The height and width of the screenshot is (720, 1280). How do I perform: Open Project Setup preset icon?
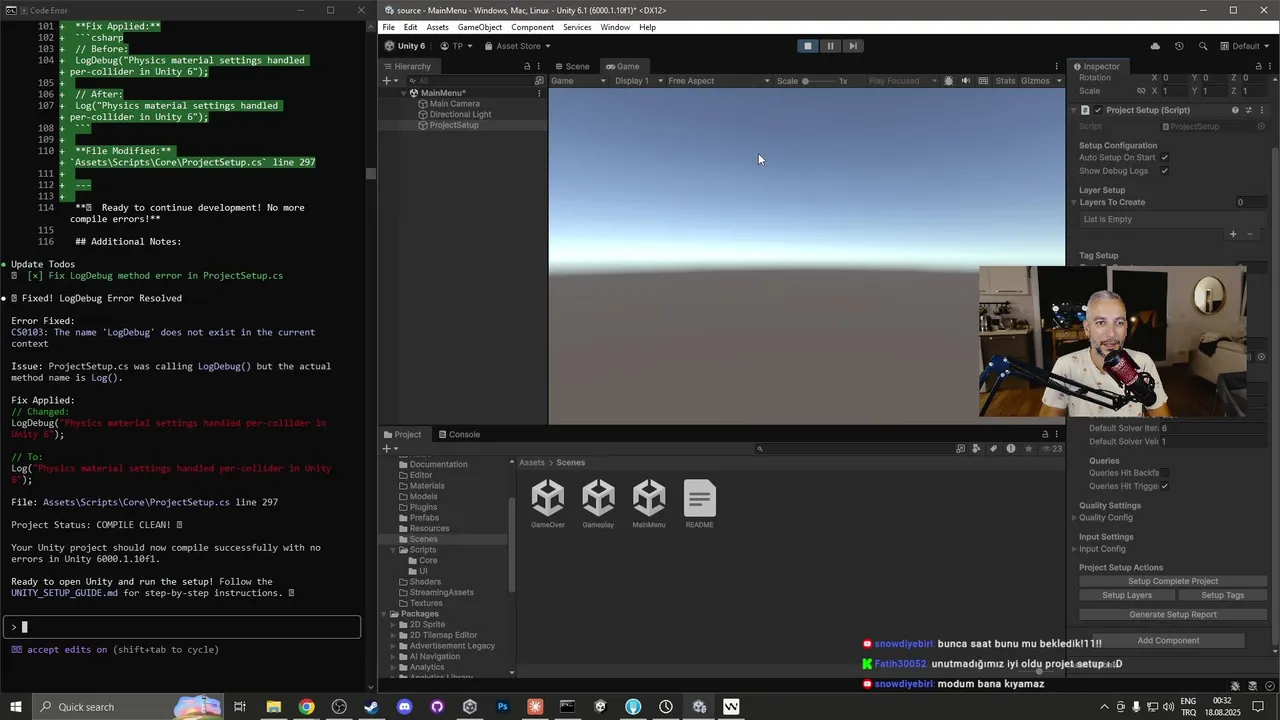(1248, 110)
